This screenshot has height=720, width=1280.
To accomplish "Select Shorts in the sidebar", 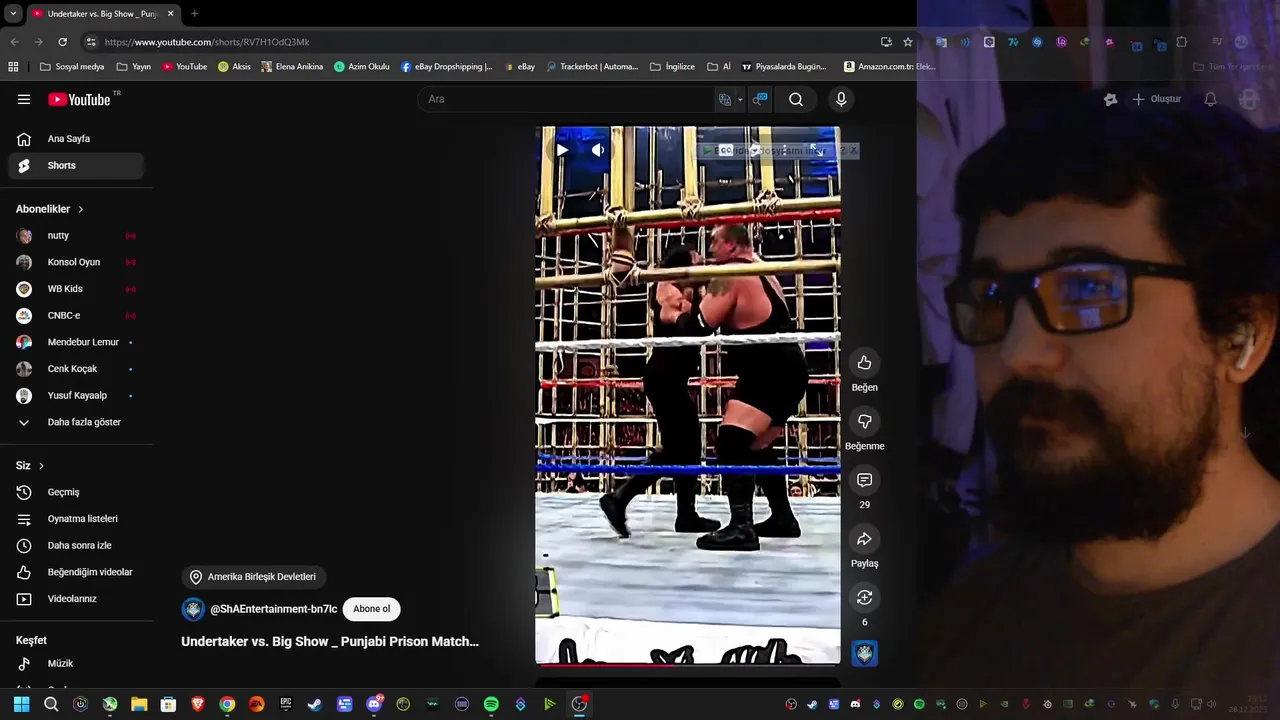I will pyautogui.click(x=76, y=165).
